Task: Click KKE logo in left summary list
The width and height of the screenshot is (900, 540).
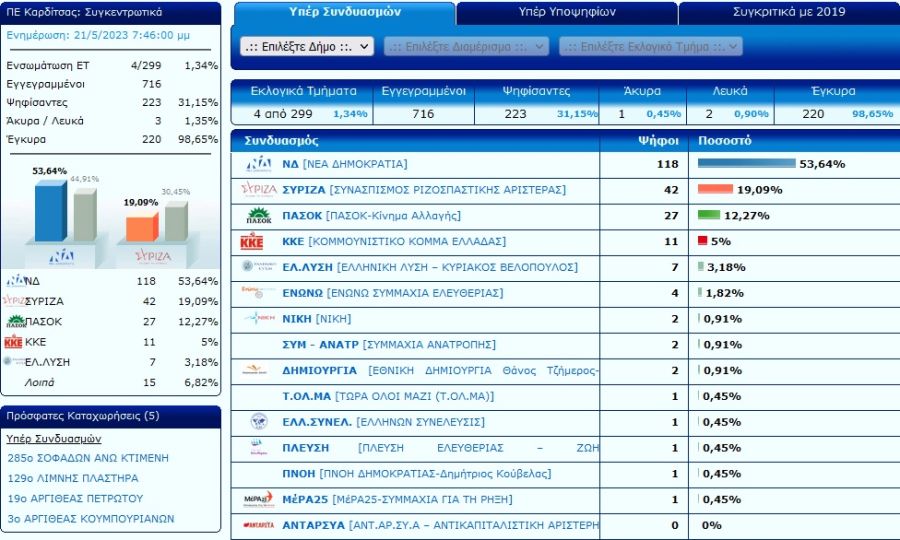Action: click(x=13, y=342)
